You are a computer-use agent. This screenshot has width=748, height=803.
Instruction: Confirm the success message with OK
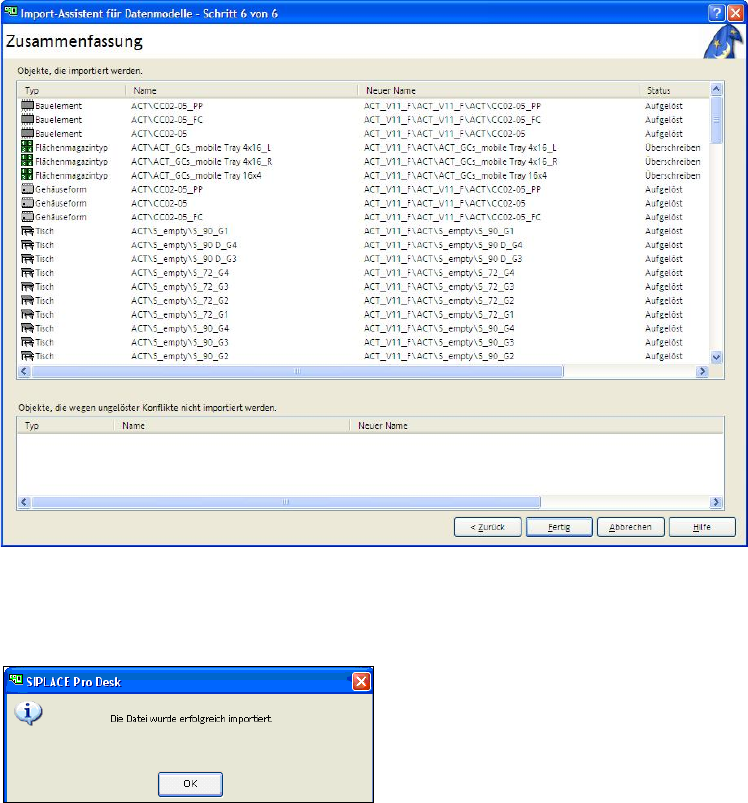pyautogui.click(x=190, y=784)
